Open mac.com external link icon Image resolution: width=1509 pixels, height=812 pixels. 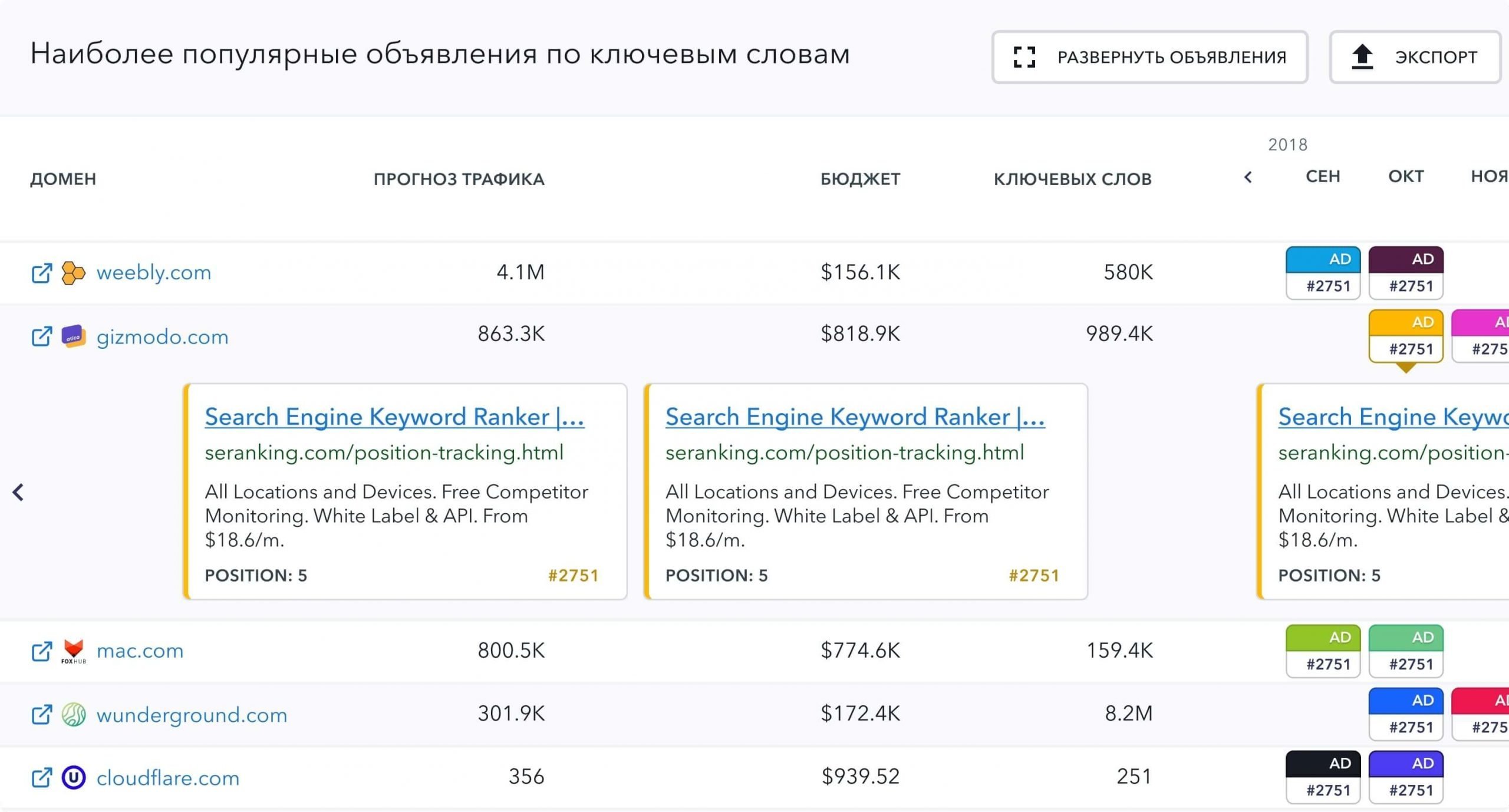coord(41,651)
